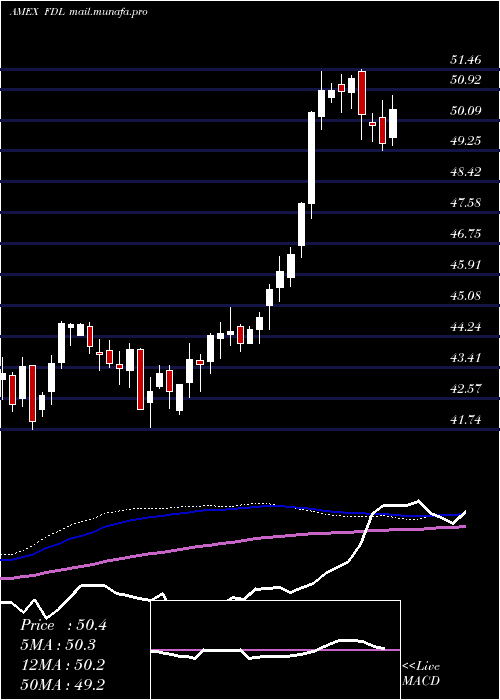Click the last white candlestick at the chart's right end
The width and height of the screenshot is (500, 700).
coord(393,123)
